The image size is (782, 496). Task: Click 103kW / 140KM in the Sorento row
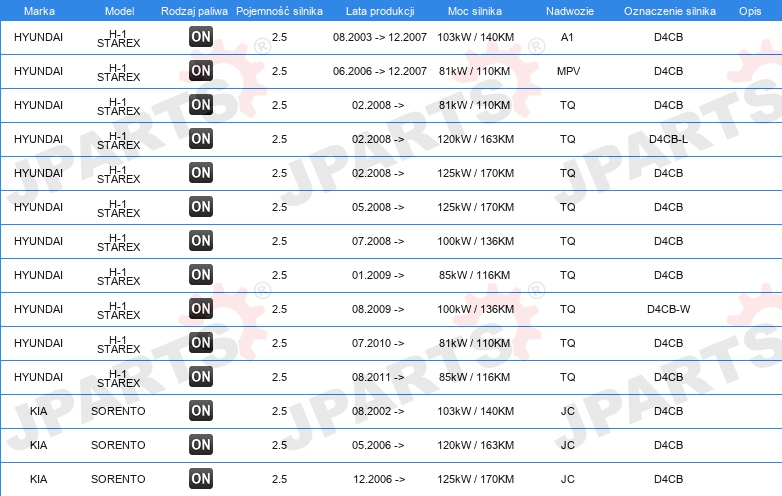[x=475, y=411]
